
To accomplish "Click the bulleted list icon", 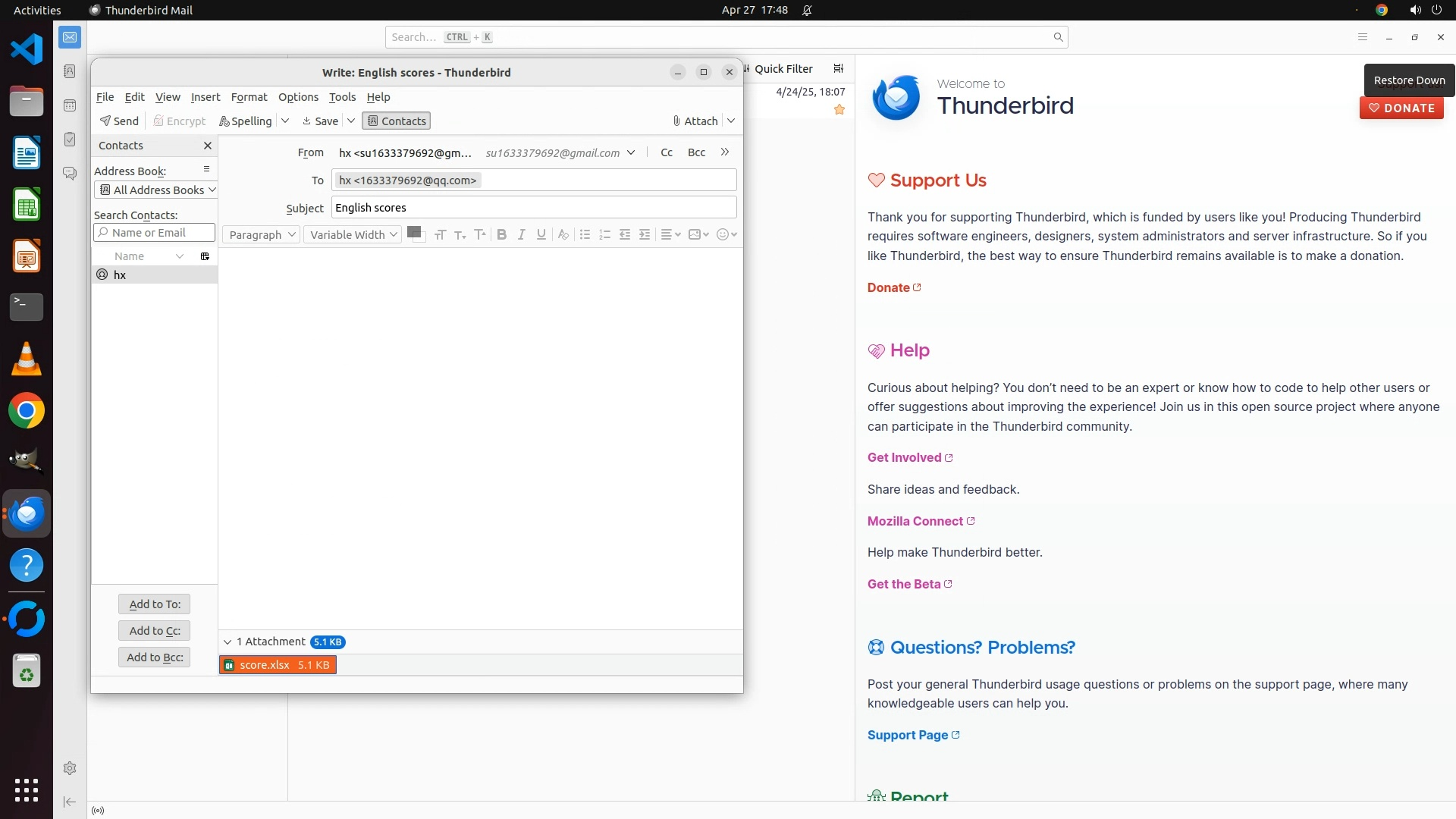I will click(x=585, y=235).
